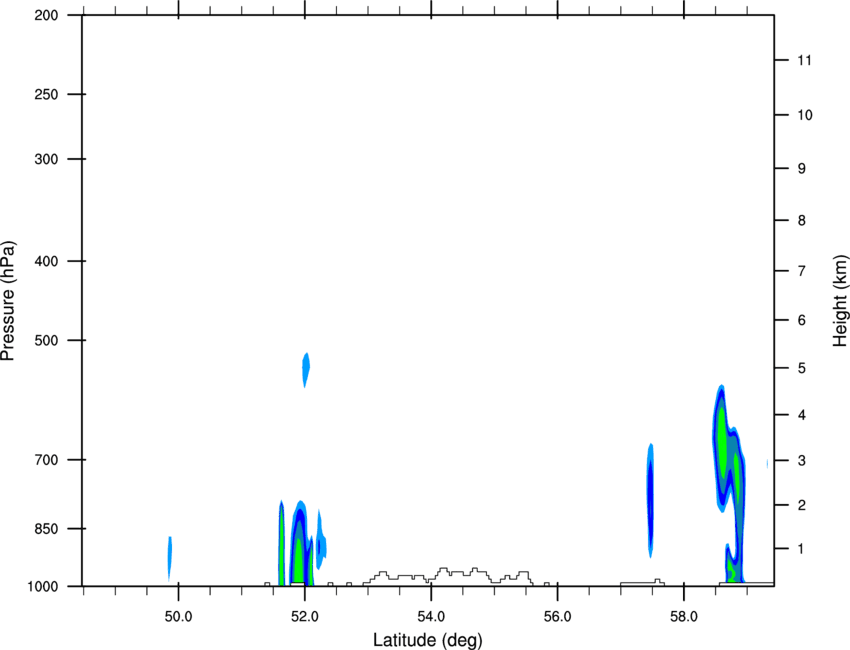Screen dimensions: 850x650
Task: Pick the 5 km height label
Action: click(x=802, y=368)
